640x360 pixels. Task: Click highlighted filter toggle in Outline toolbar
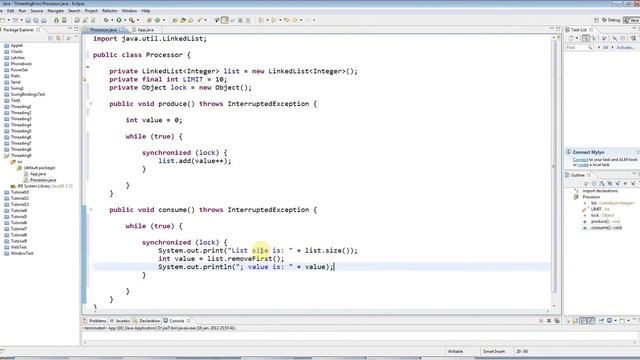(x=610, y=184)
